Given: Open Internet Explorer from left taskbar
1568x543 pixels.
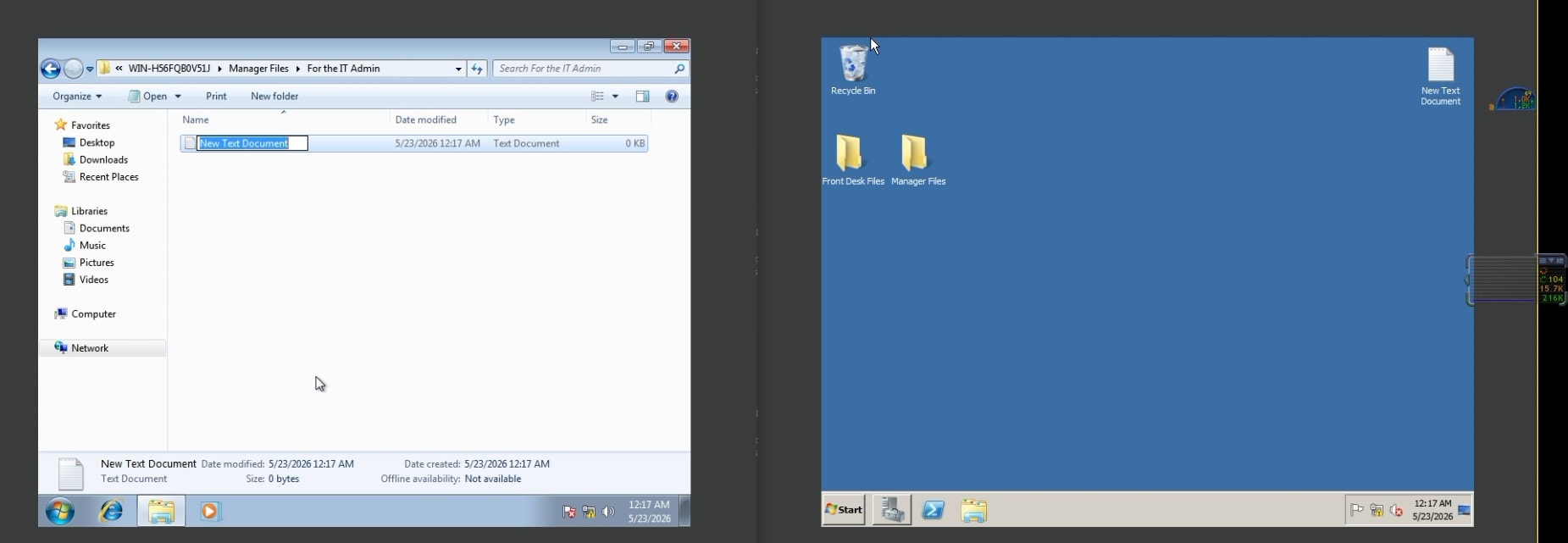Looking at the screenshot, I should [111, 511].
